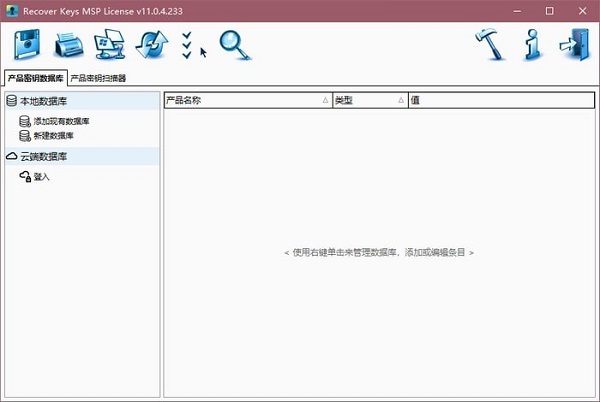Click the exit door icon

tap(574, 44)
